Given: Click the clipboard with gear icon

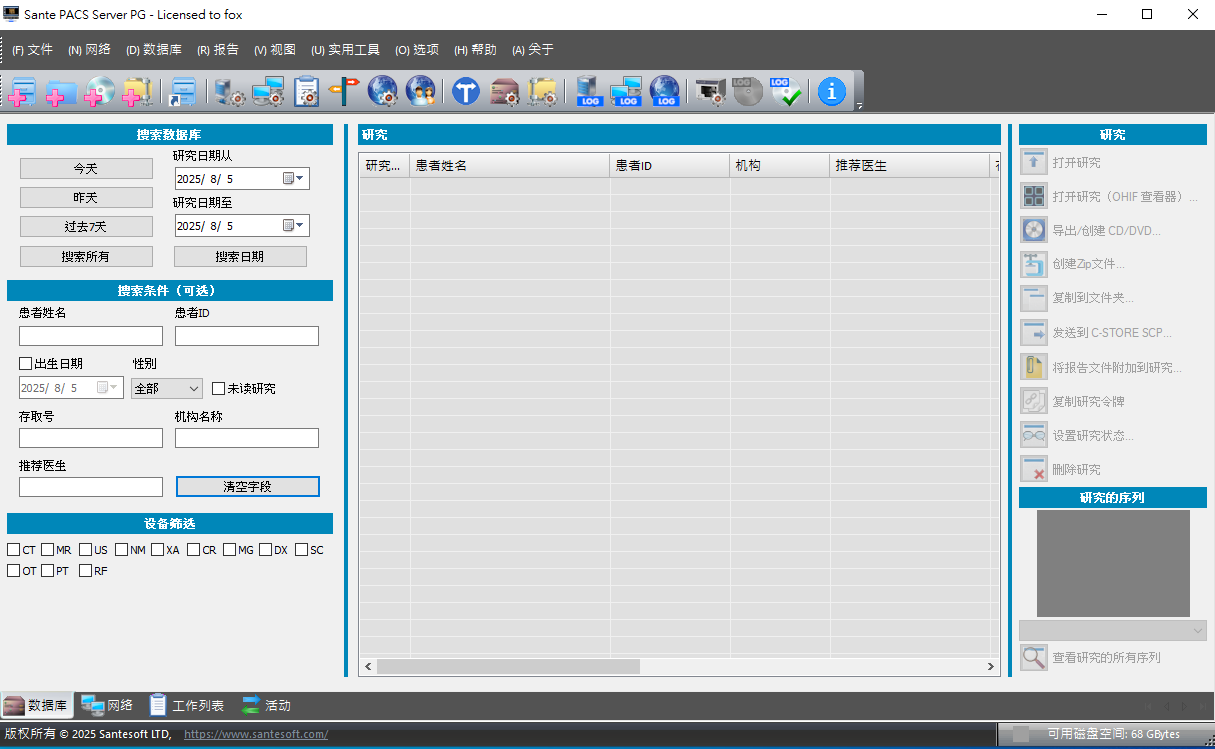Looking at the screenshot, I should [x=306, y=92].
